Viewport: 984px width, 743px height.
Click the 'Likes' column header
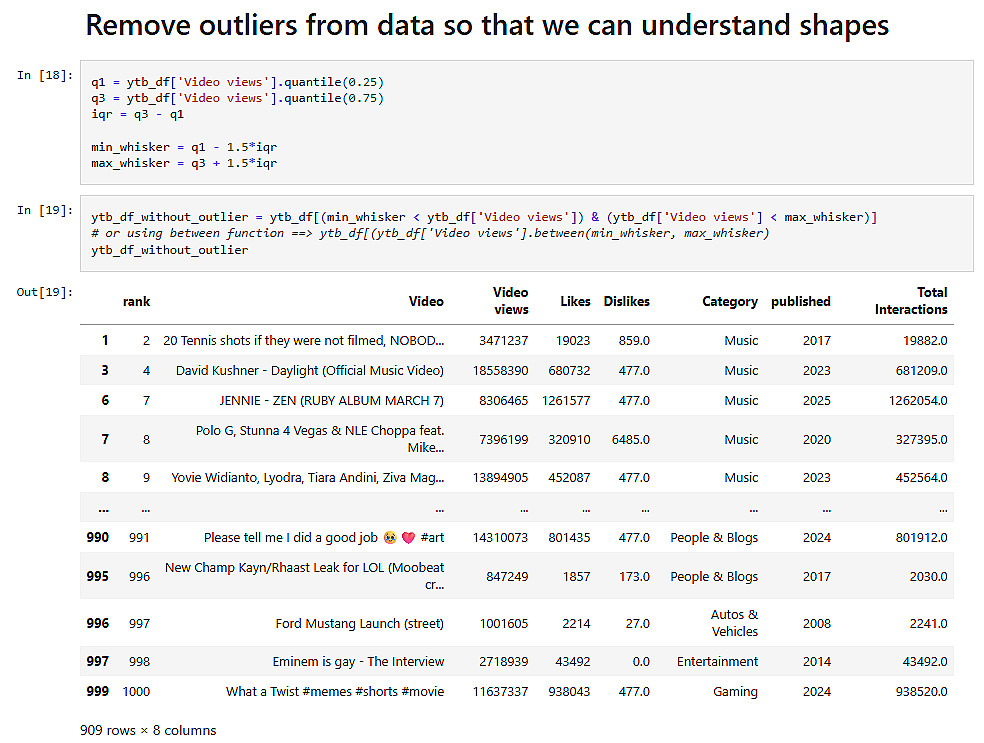point(574,301)
